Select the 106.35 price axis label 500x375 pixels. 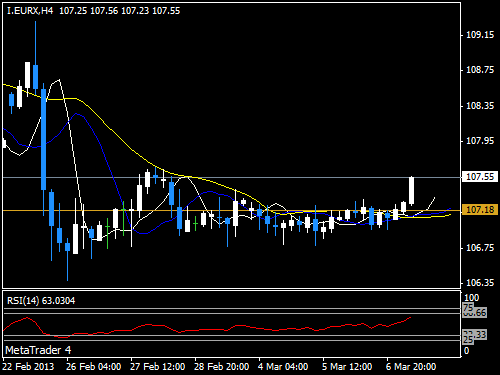pos(480,283)
